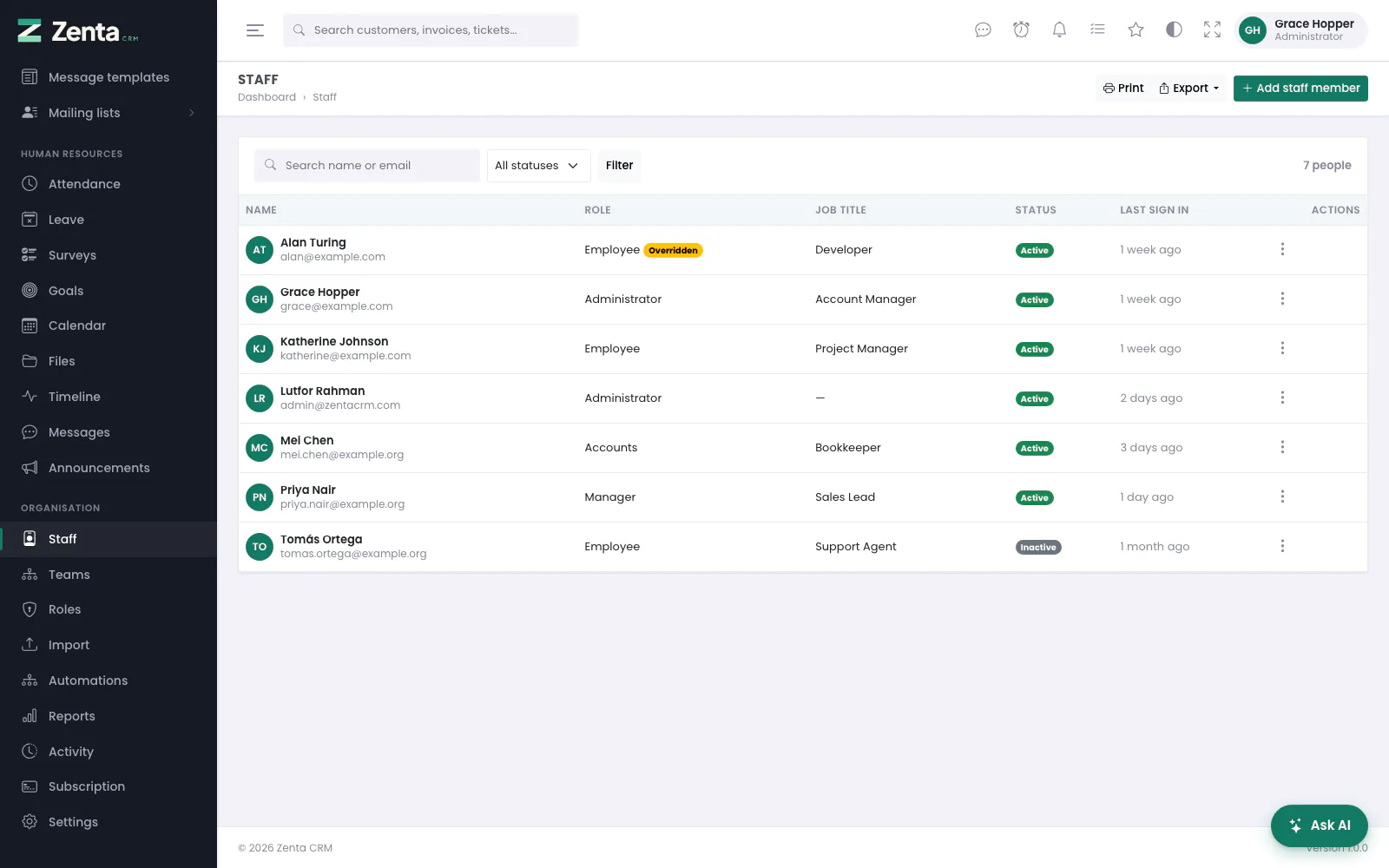Click the Print button
Image resolution: width=1389 pixels, height=868 pixels.
click(x=1123, y=89)
